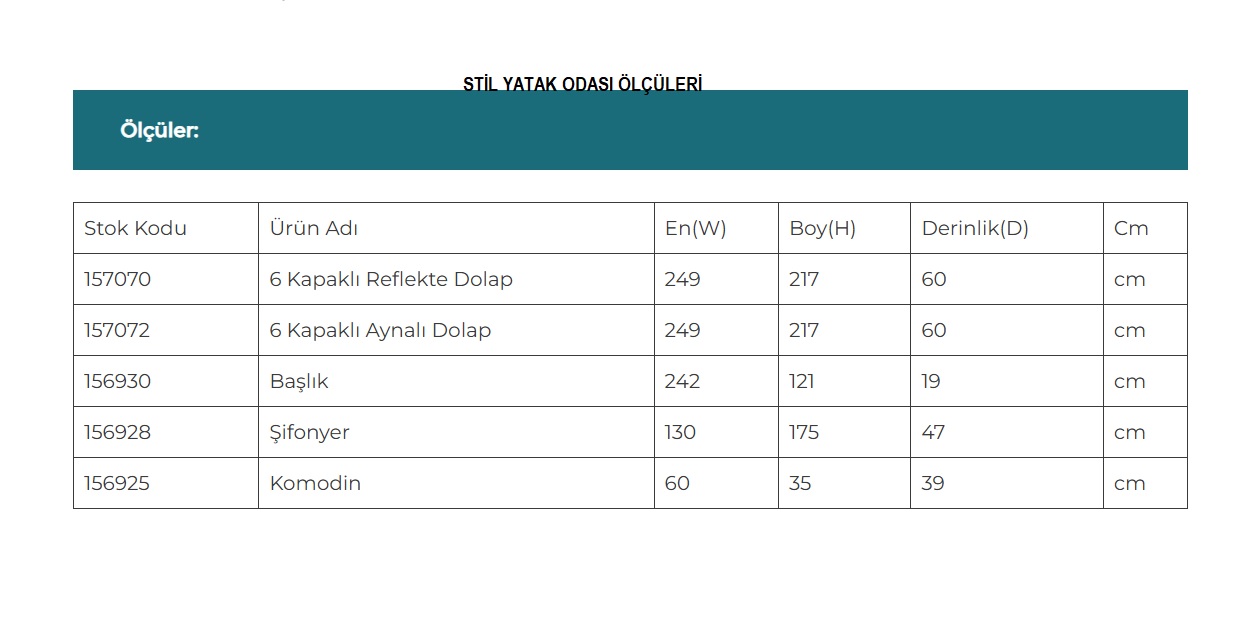Click the 'Boy(H)' column header
This screenshot has height=633, width=1258.
822,228
